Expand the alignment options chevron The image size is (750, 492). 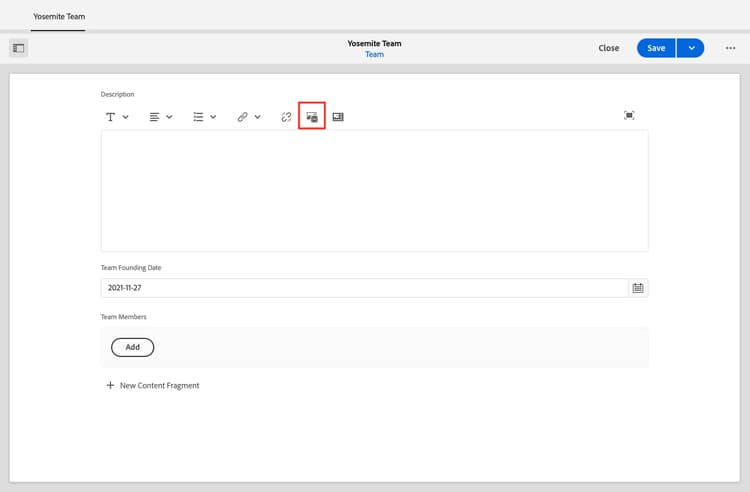tap(169, 117)
